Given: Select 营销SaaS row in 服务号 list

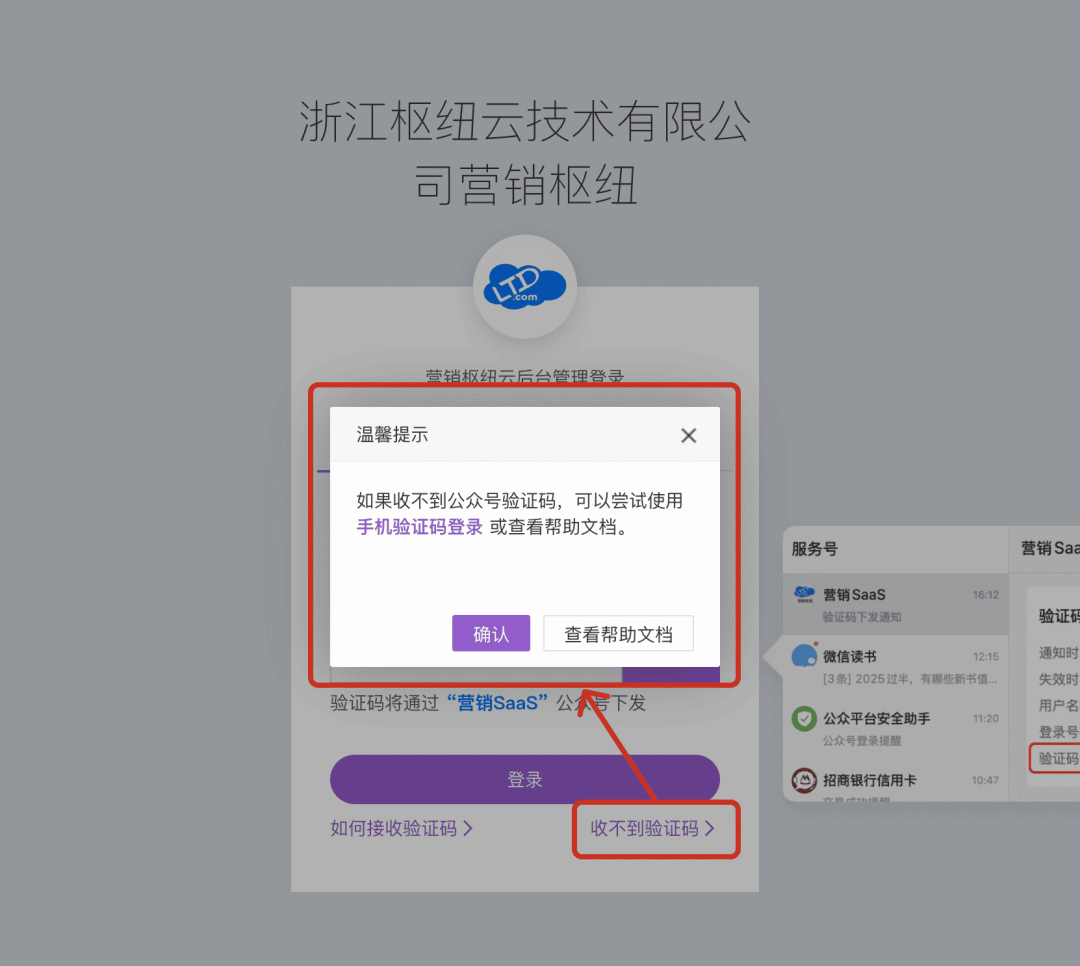Looking at the screenshot, I should [895, 604].
